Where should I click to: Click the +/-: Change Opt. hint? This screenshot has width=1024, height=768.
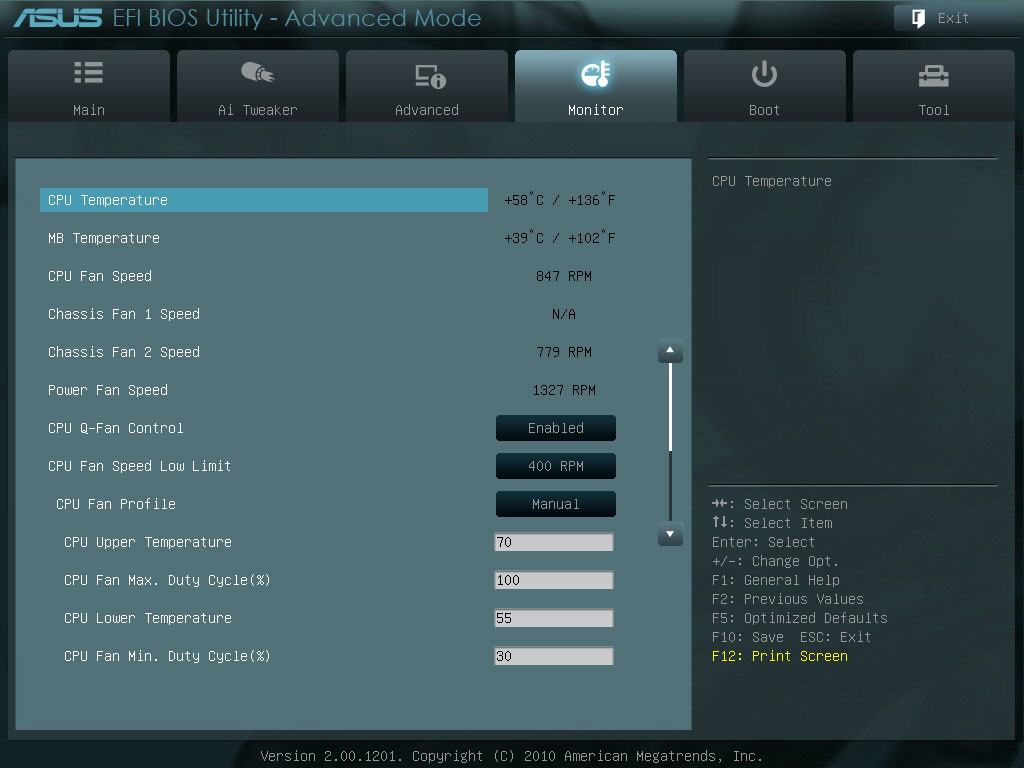pyautogui.click(x=775, y=562)
